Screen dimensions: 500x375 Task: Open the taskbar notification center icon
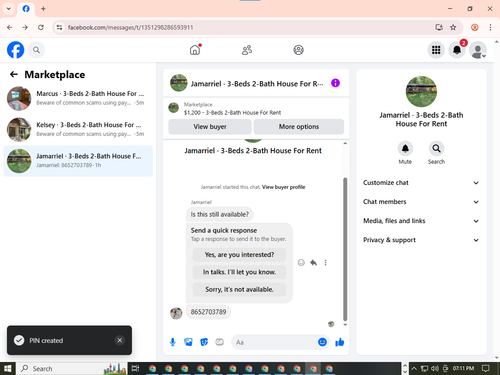pyautogui.click(x=486, y=368)
